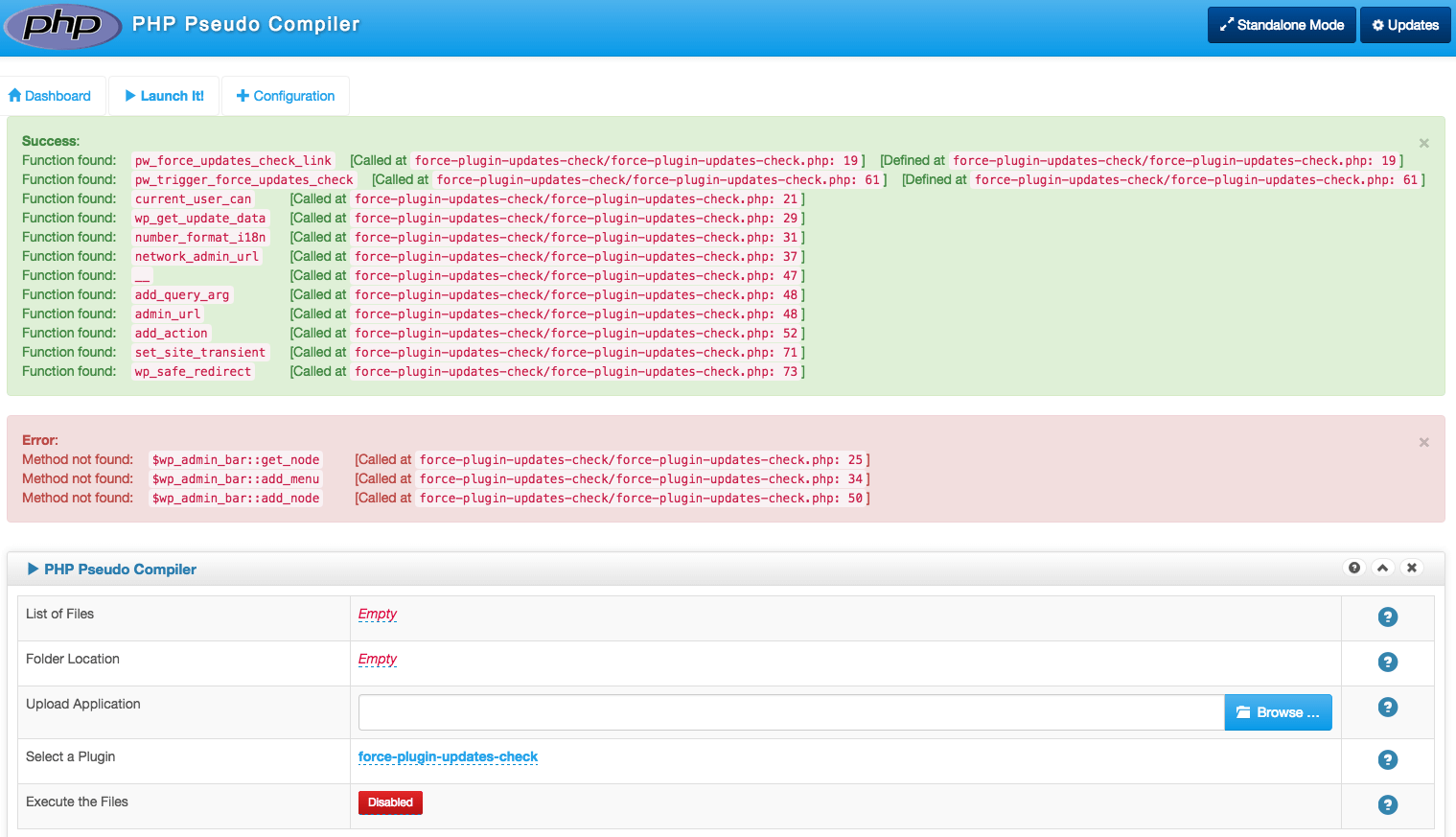Open the force-plugin-updates-check plugin selector
This screenshot has height=837, width=1456.
[448, 757]
